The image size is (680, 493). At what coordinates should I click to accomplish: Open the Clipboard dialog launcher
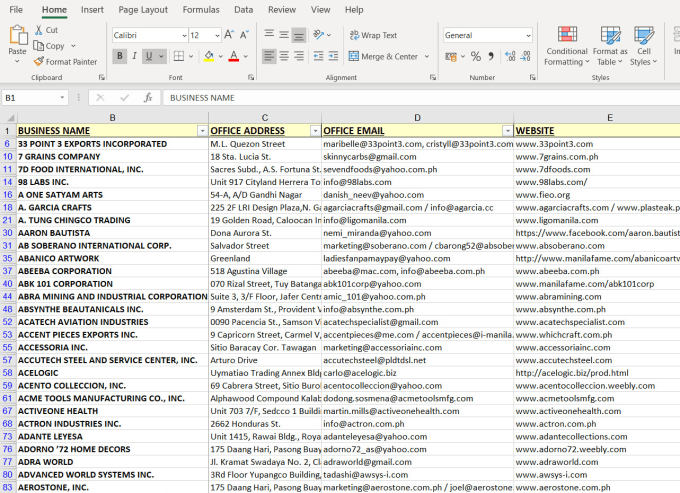(101, 77)
